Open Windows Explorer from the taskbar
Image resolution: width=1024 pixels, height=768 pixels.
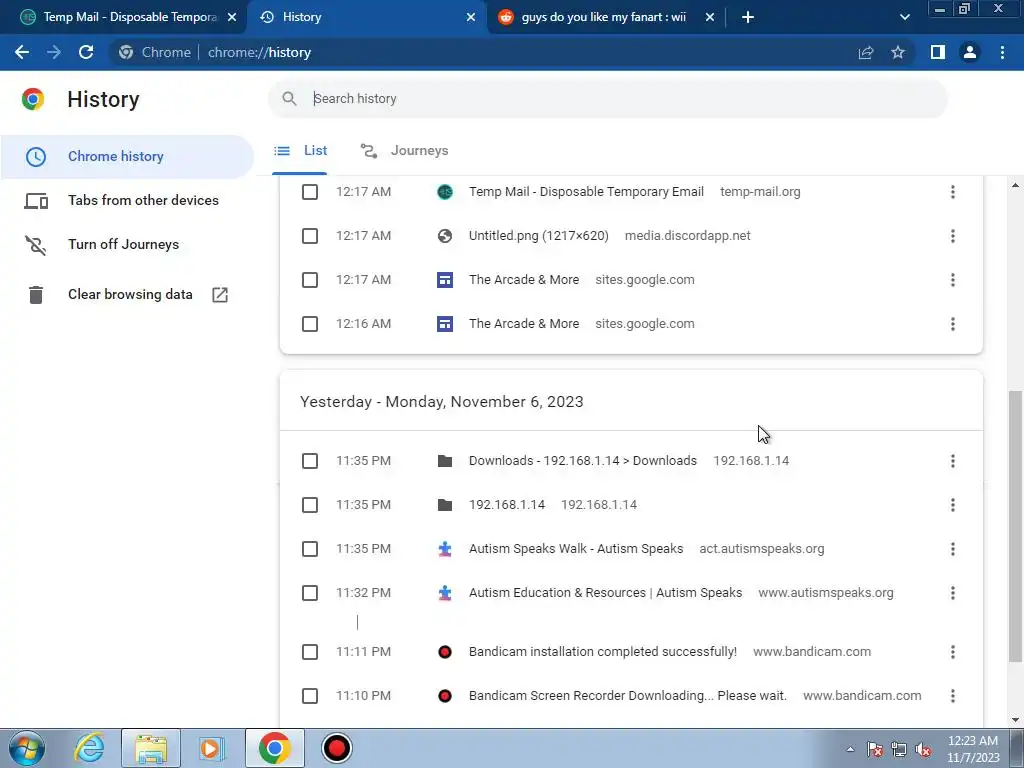(151, 748)
